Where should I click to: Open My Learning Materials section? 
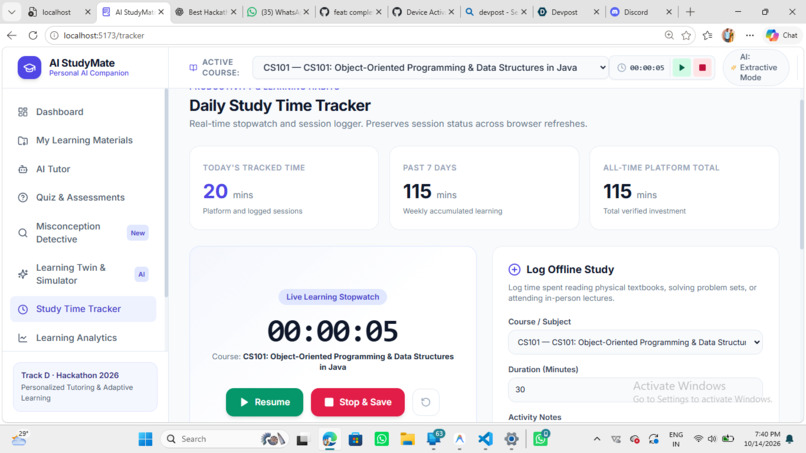84,140
